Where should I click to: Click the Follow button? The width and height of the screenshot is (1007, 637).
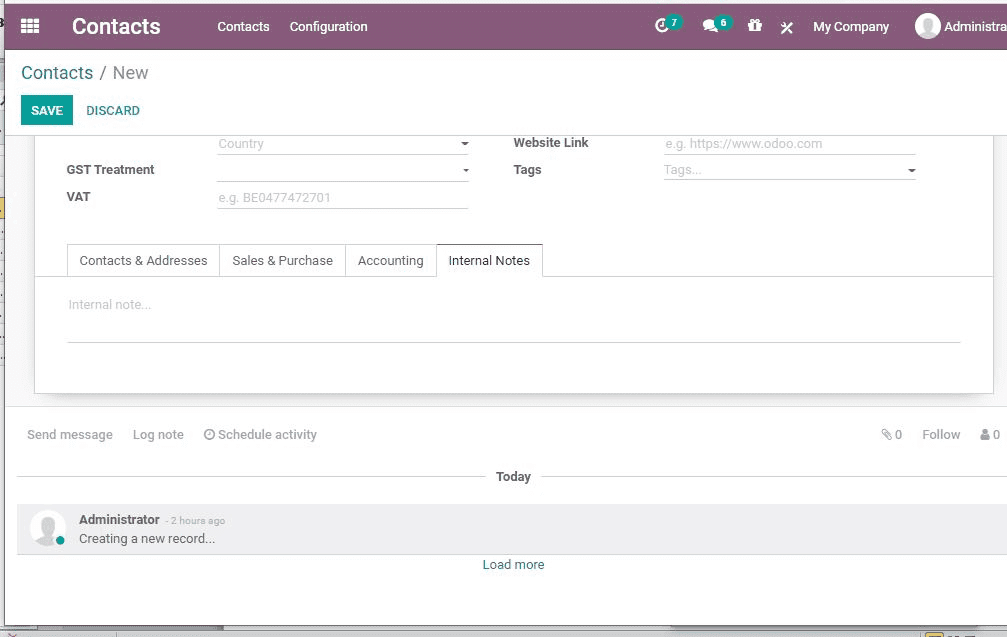tap(941, 435)
